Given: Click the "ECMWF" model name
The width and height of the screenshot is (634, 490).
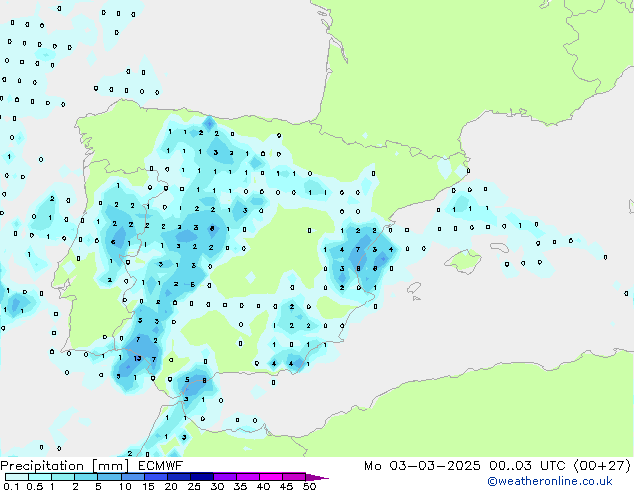Looking at the screenshot, I should 160,466.
